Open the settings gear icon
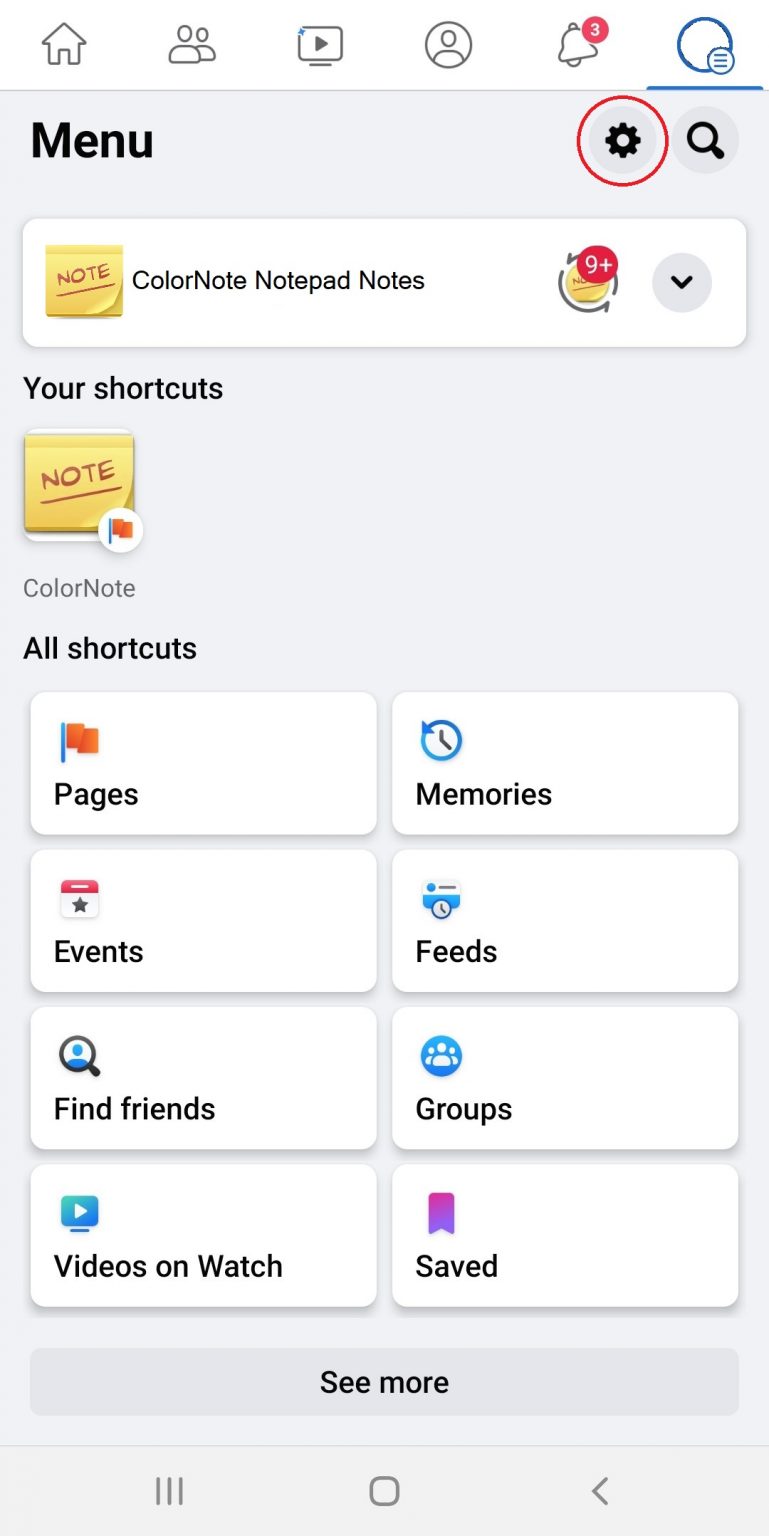The height and width of the screenshot is (1536, 769). click(622, 141)
